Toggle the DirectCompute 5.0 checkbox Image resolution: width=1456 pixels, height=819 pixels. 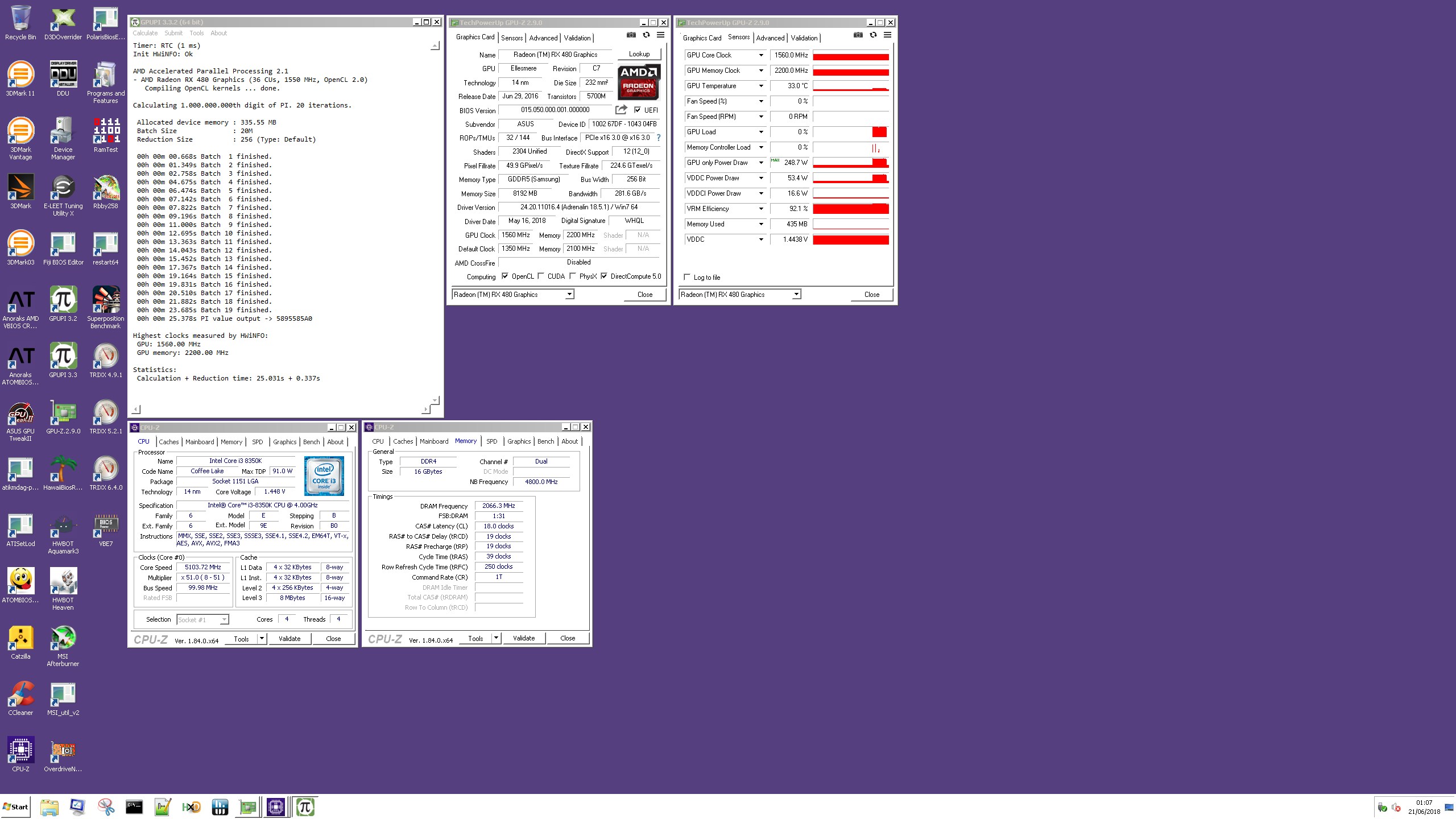(604, 276)
